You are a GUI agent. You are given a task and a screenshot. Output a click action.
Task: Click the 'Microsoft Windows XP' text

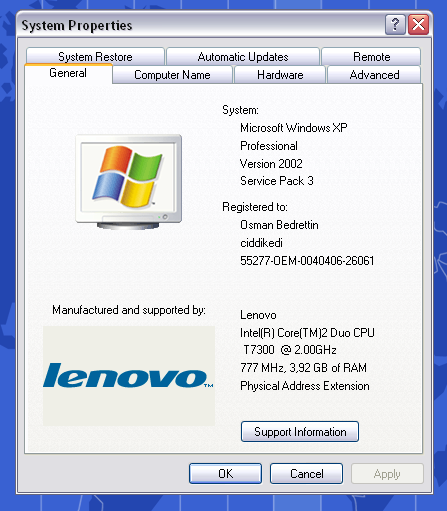(294, 128)
